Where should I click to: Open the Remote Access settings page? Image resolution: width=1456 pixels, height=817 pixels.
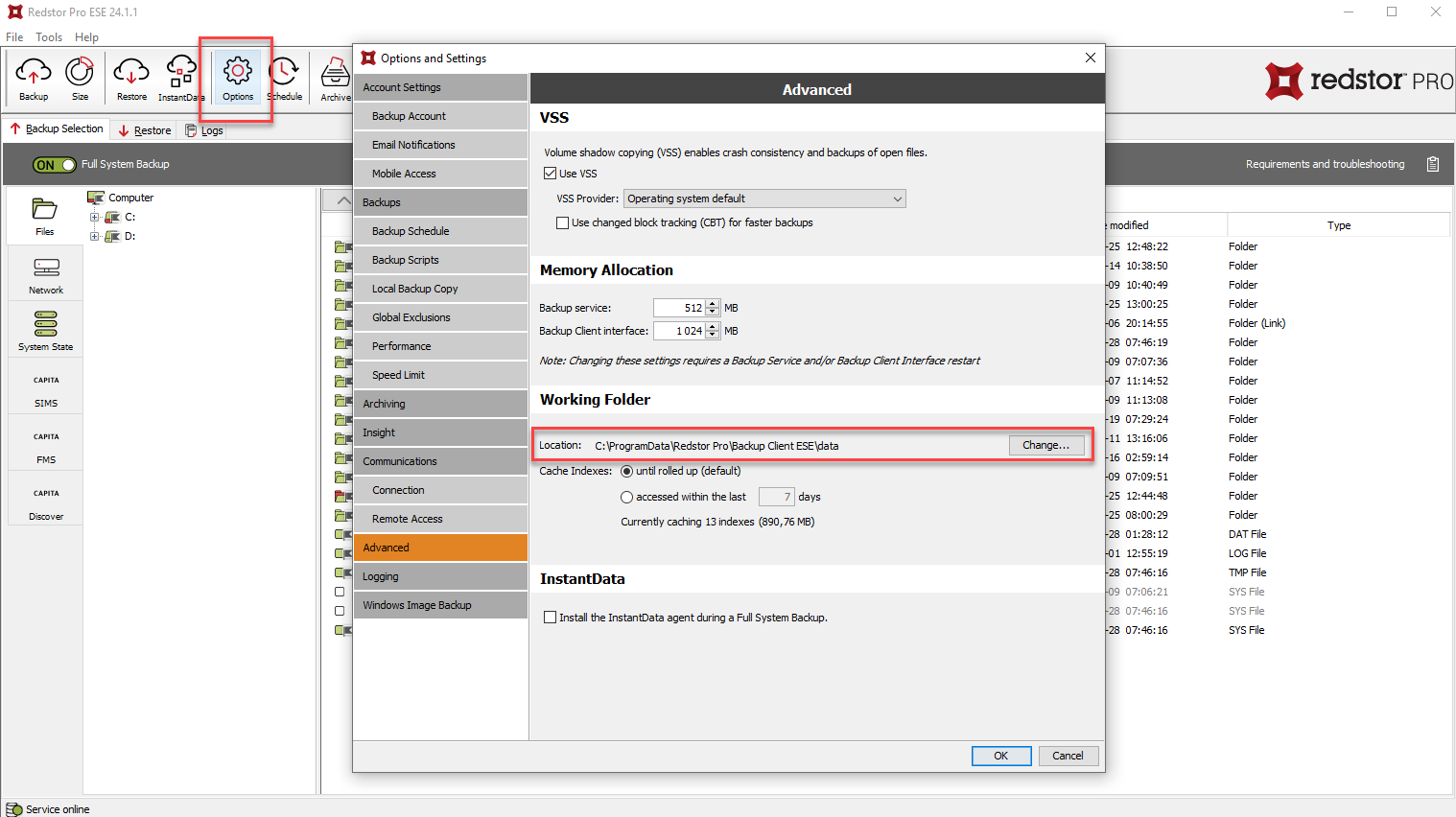coord(440,519)
